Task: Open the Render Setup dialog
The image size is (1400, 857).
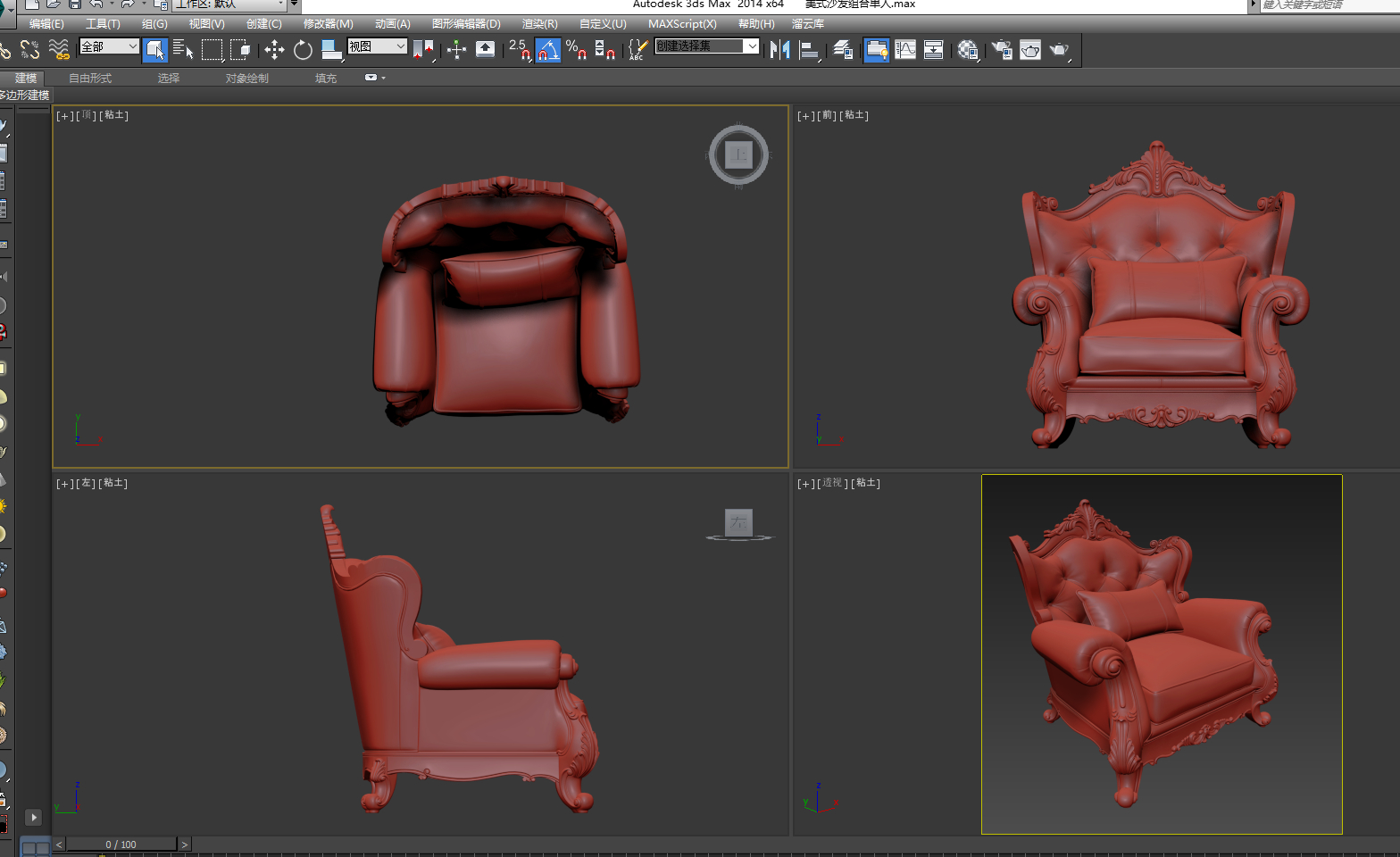Action: point(1002,50)
